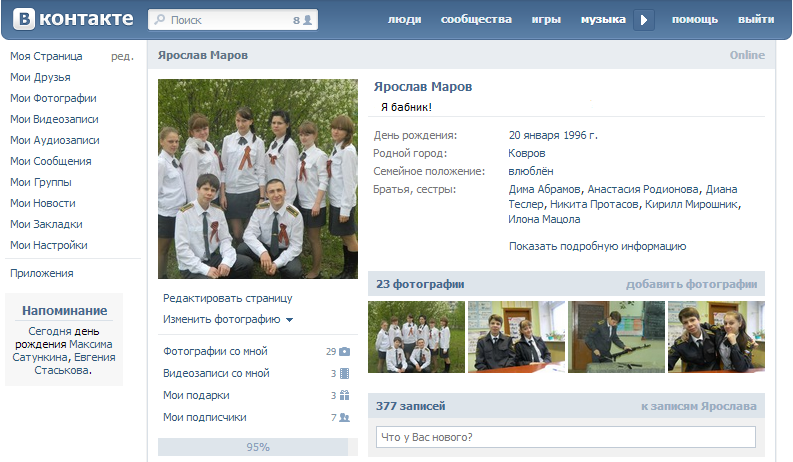
Task: Expand Показать подробную информацию section
Action: coord(597,246)
